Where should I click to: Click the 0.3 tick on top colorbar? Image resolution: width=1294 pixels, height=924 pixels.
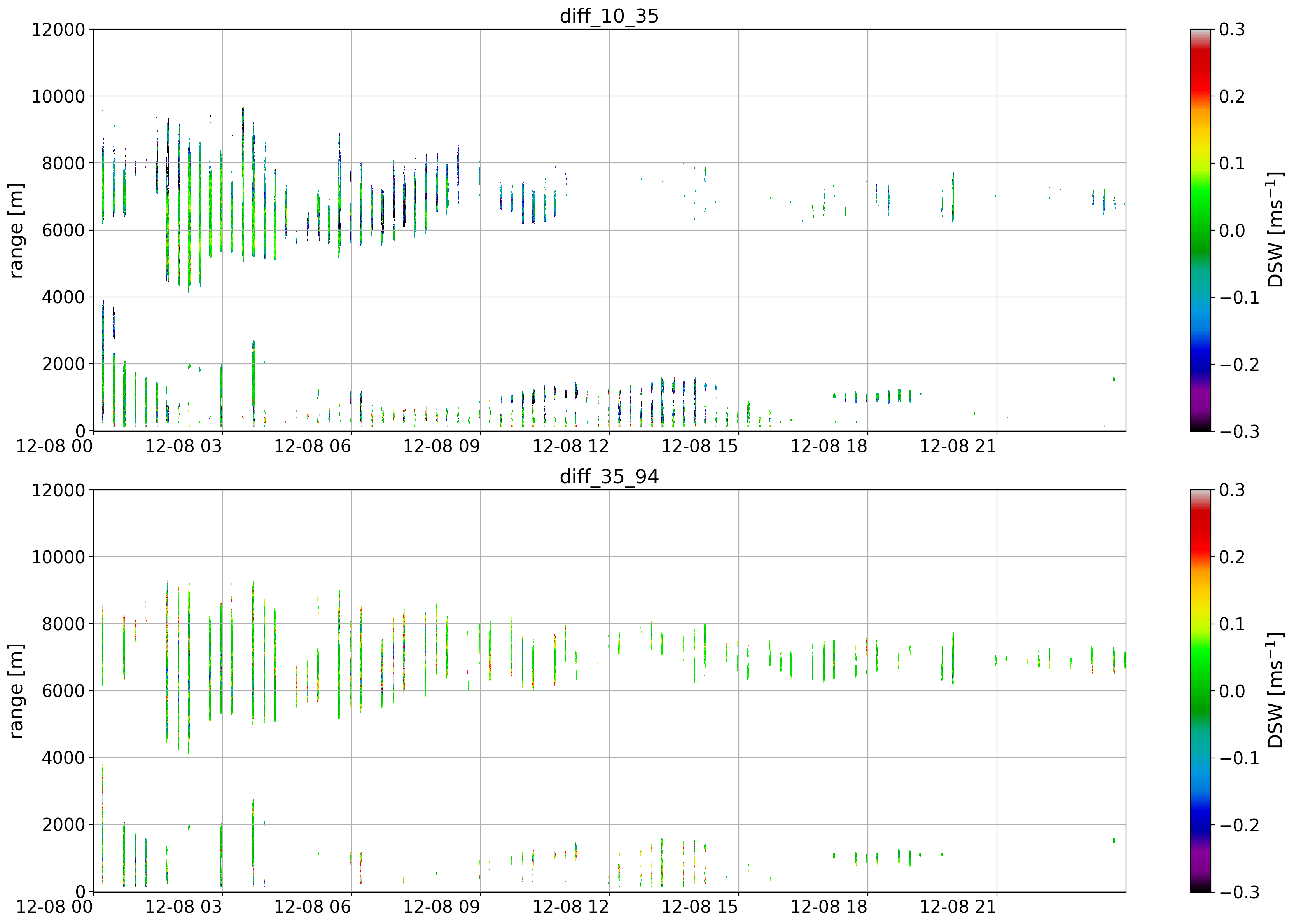pyautogui.click(x=1232, y=30)
